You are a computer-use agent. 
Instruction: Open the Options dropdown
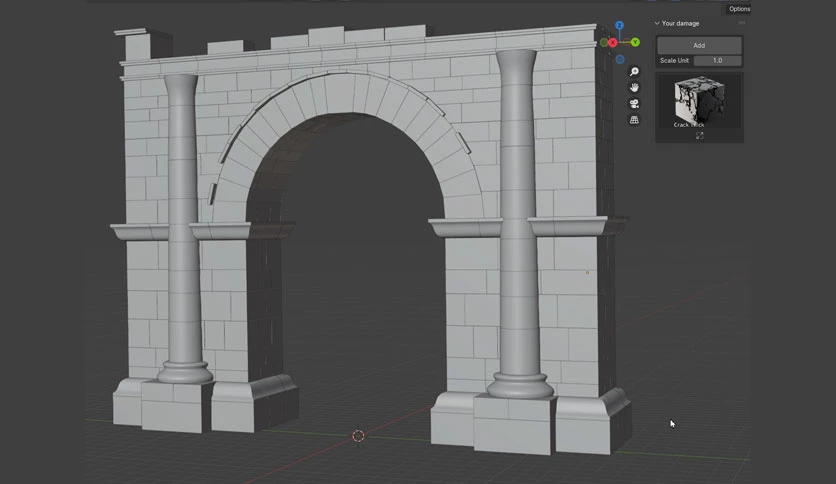738,9
